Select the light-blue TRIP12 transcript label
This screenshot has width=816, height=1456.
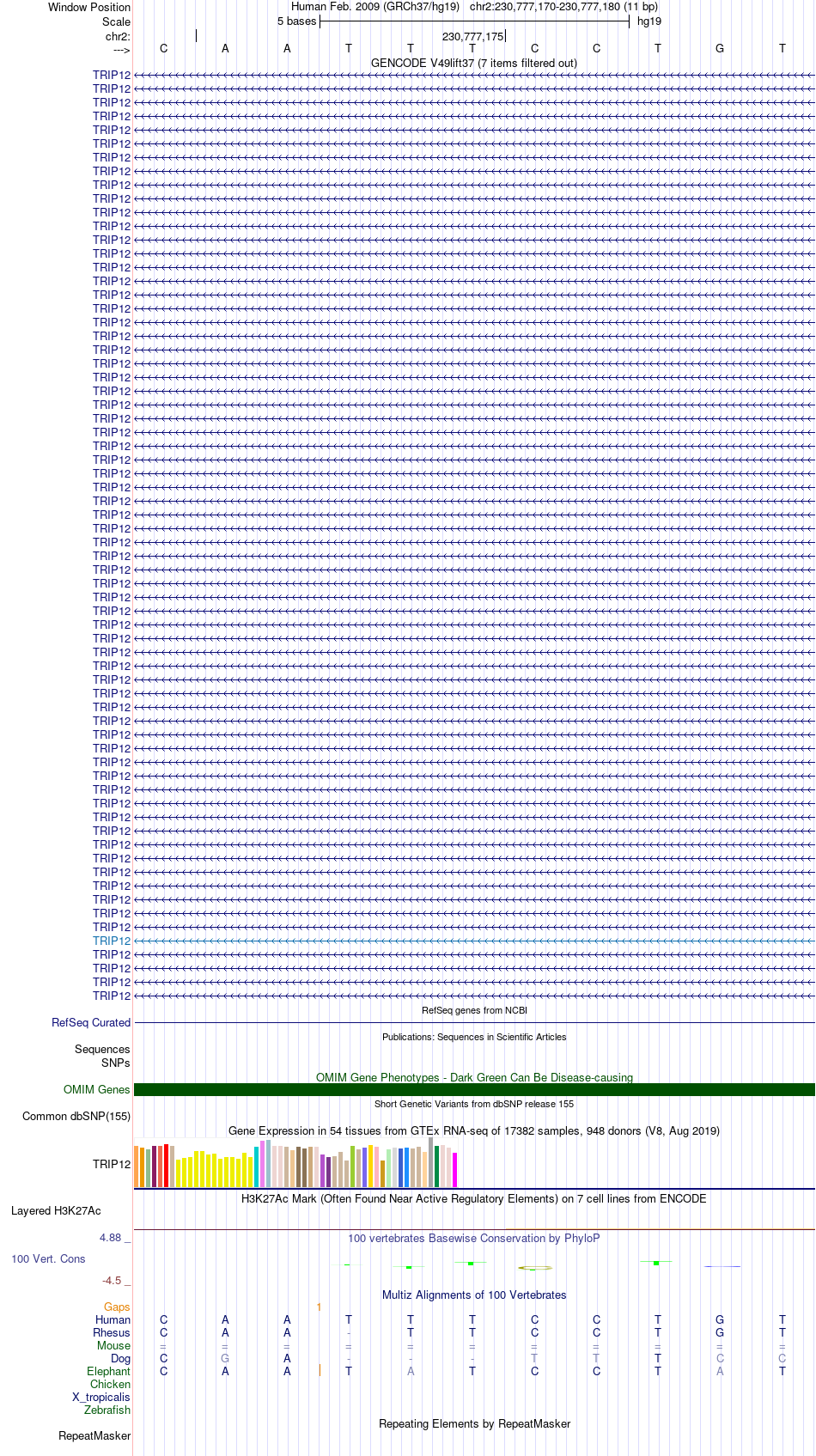[112, 941]
